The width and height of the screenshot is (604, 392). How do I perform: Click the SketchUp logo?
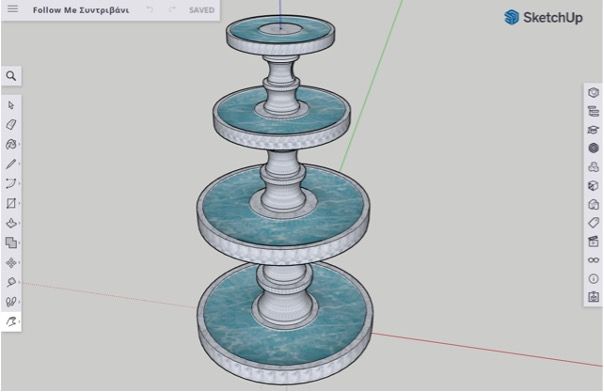point(543,17)
